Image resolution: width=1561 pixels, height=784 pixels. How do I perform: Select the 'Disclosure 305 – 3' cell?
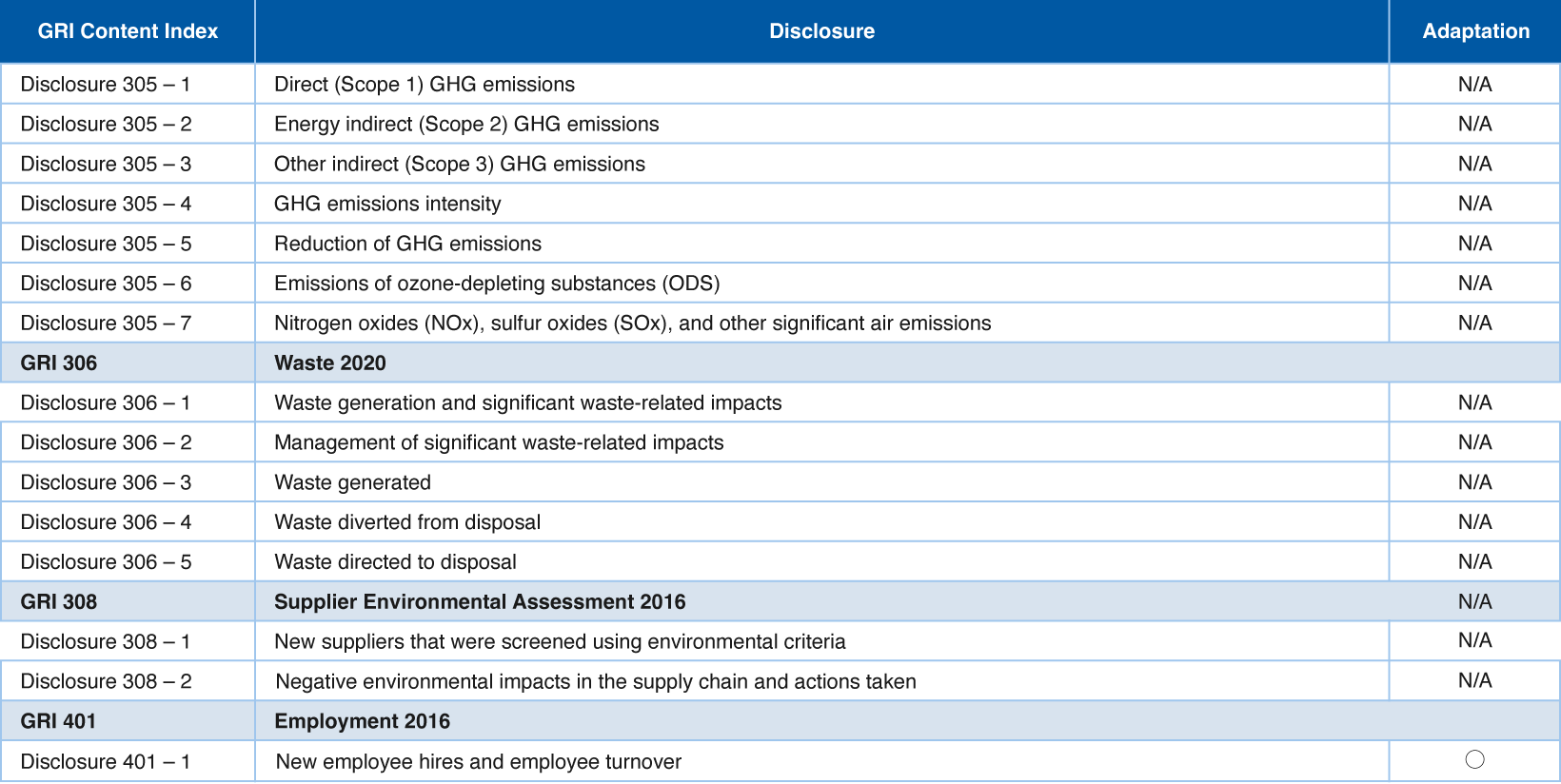pos(128,164)
